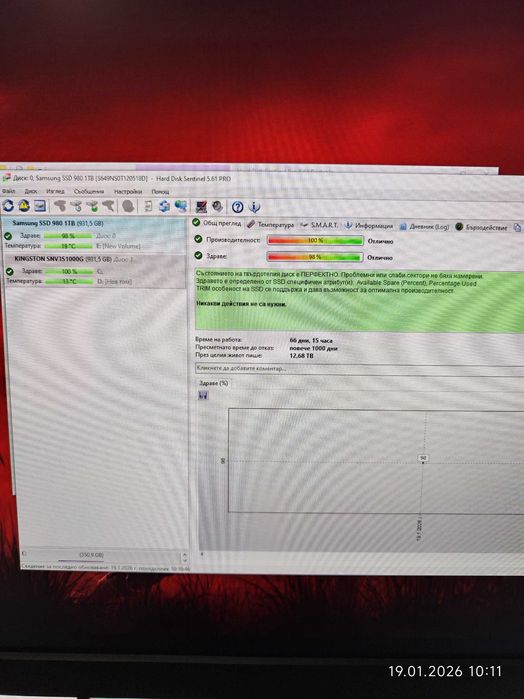
Task: Click the yellow warning triangle alert icon
Action: pos(24,206)
